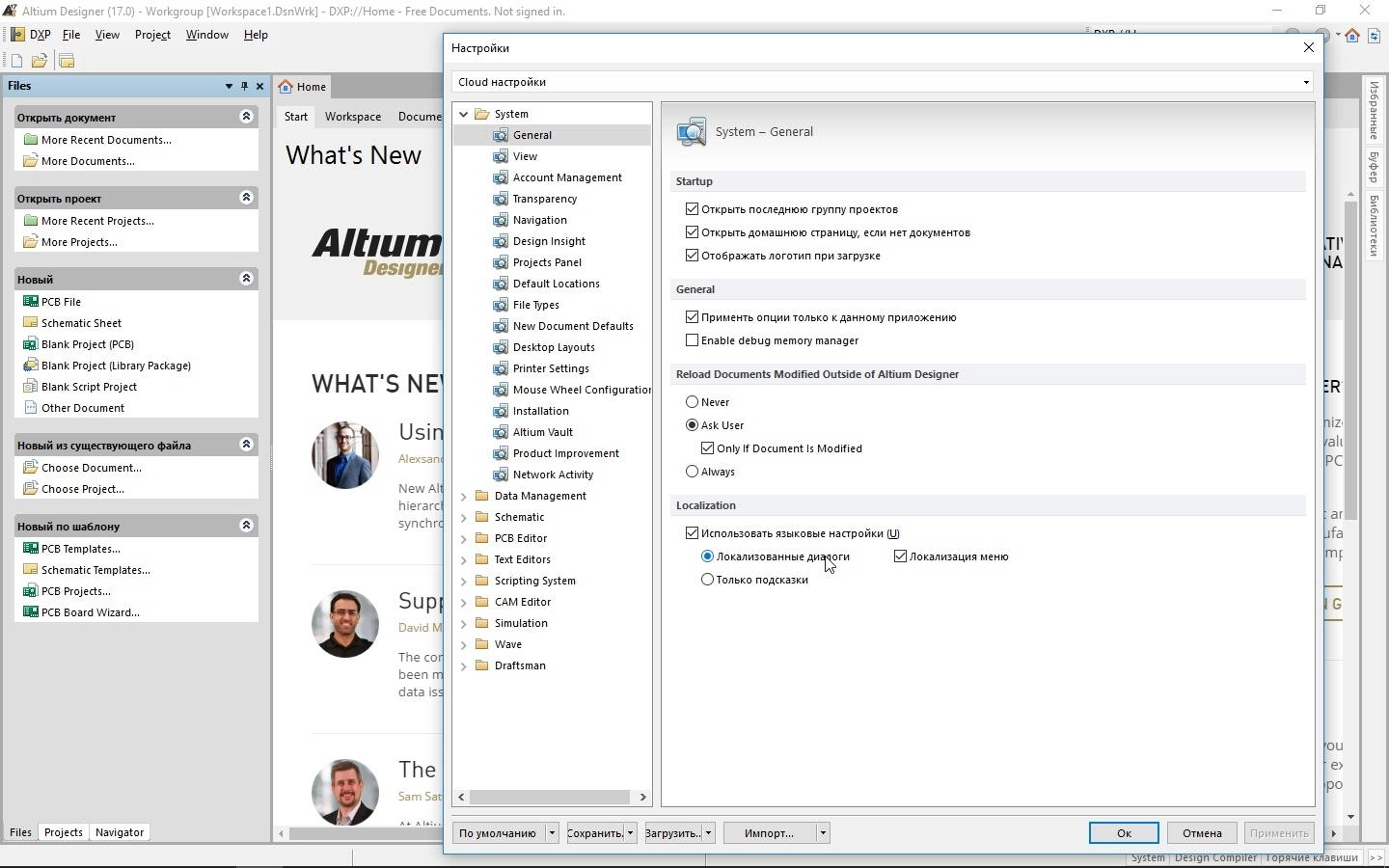Click the Schematic Templates icon

tap(30, 570)
